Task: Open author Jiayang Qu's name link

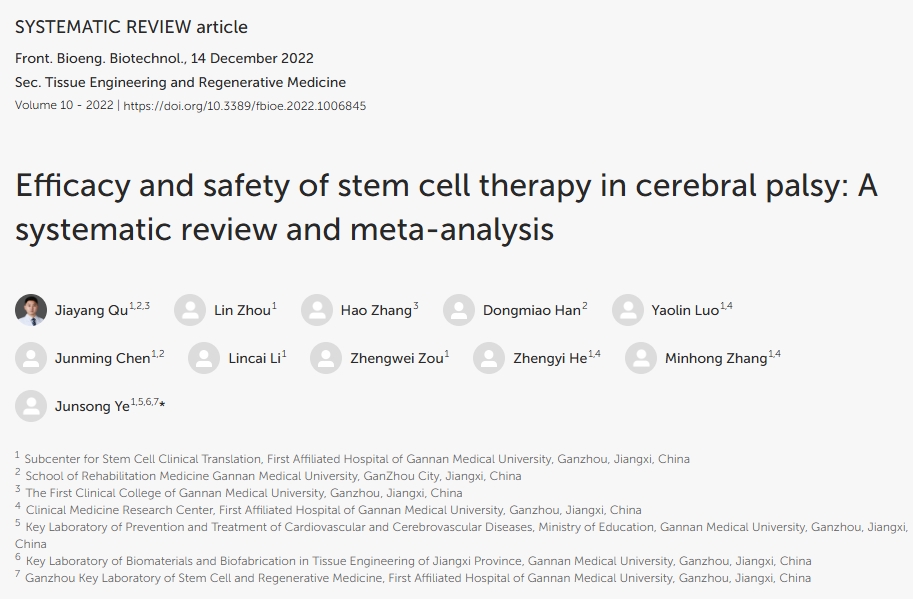Action: pos(88,311)
